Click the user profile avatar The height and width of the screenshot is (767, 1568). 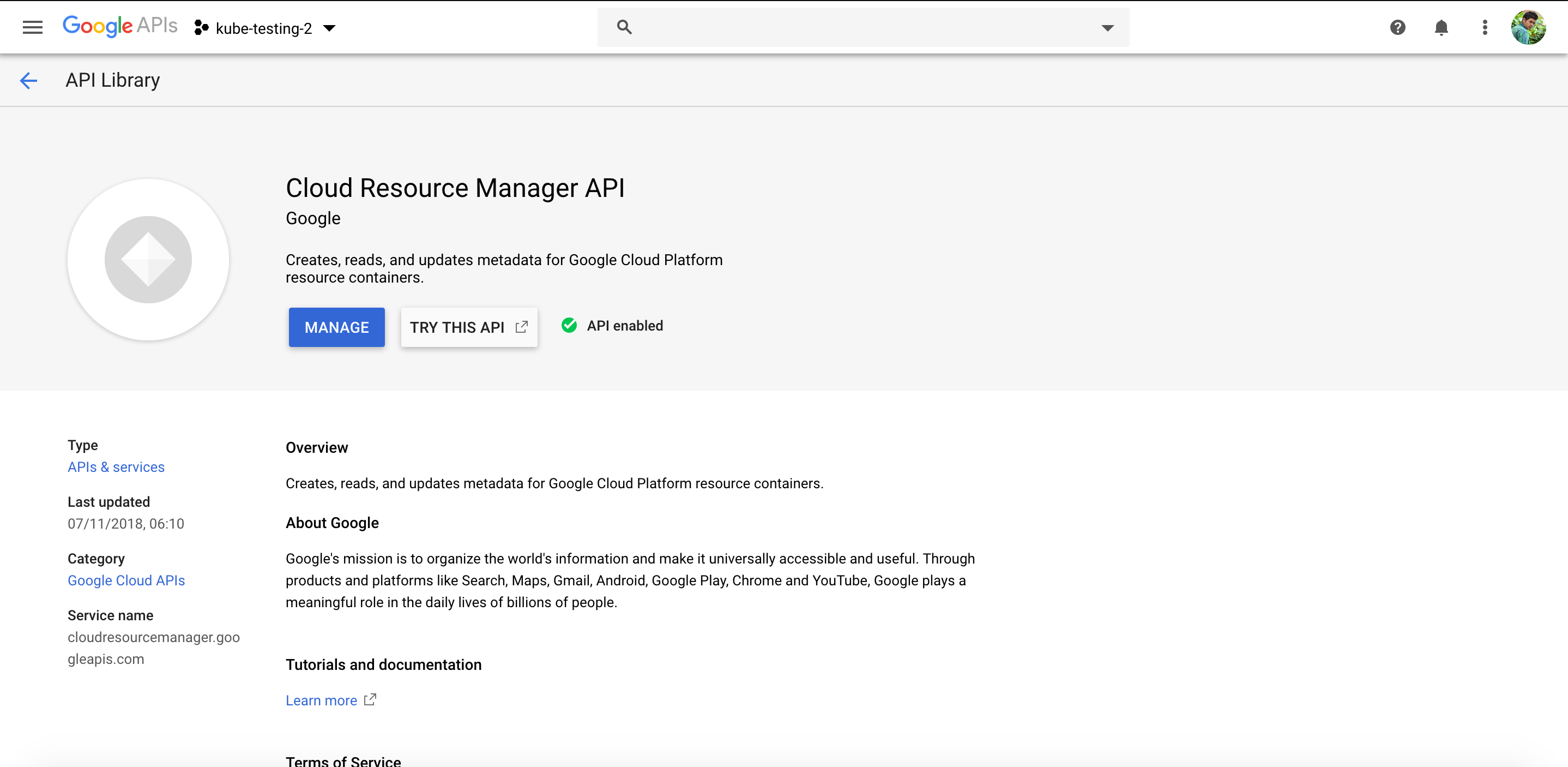click(x=1528, y=27)
